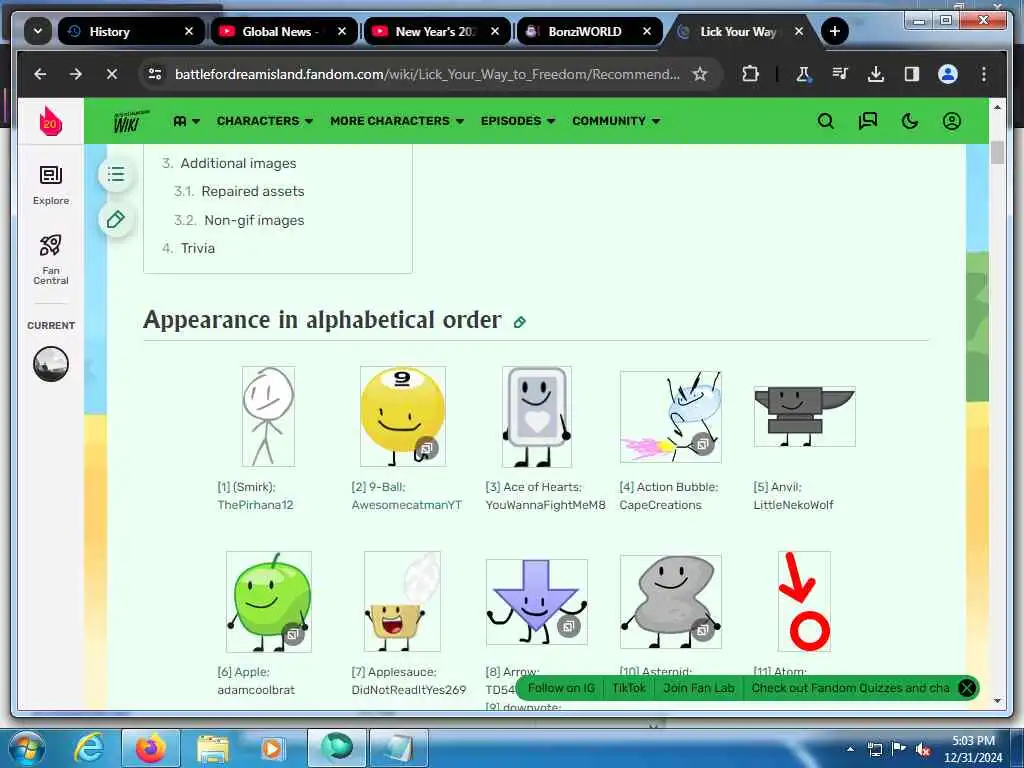This screenshot has height=768, width=1024.
Task: Edit the Appearance in alphabetical order section
Action: 520,322
